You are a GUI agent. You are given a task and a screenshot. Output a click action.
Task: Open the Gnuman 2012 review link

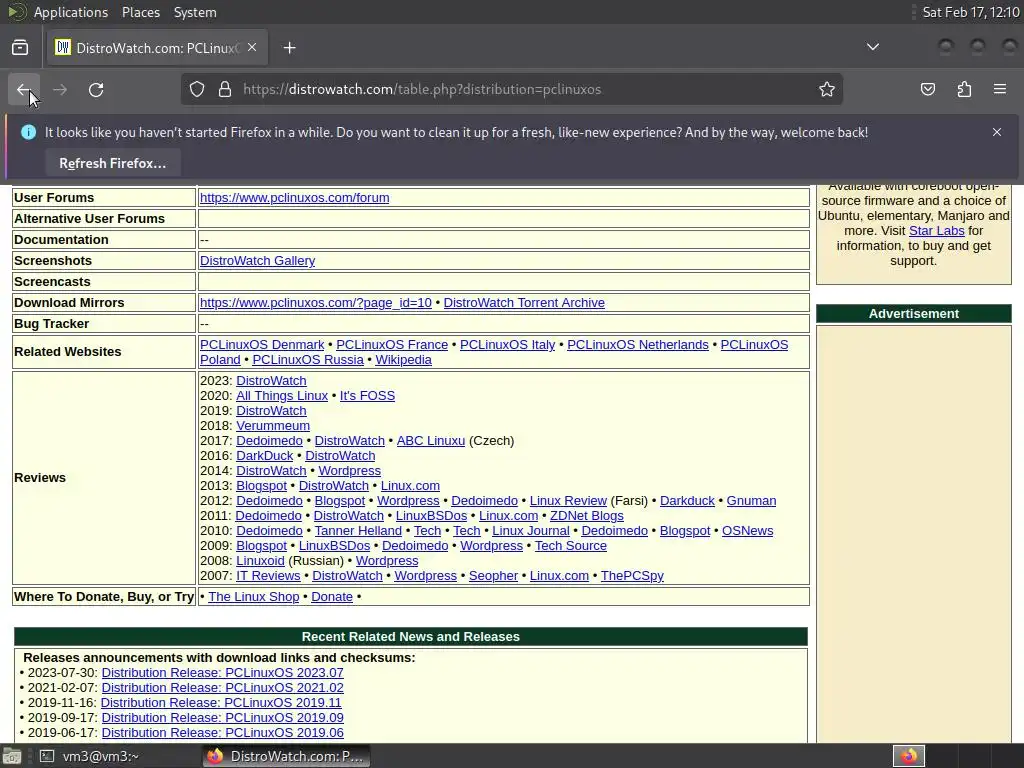tap(751, 500)
